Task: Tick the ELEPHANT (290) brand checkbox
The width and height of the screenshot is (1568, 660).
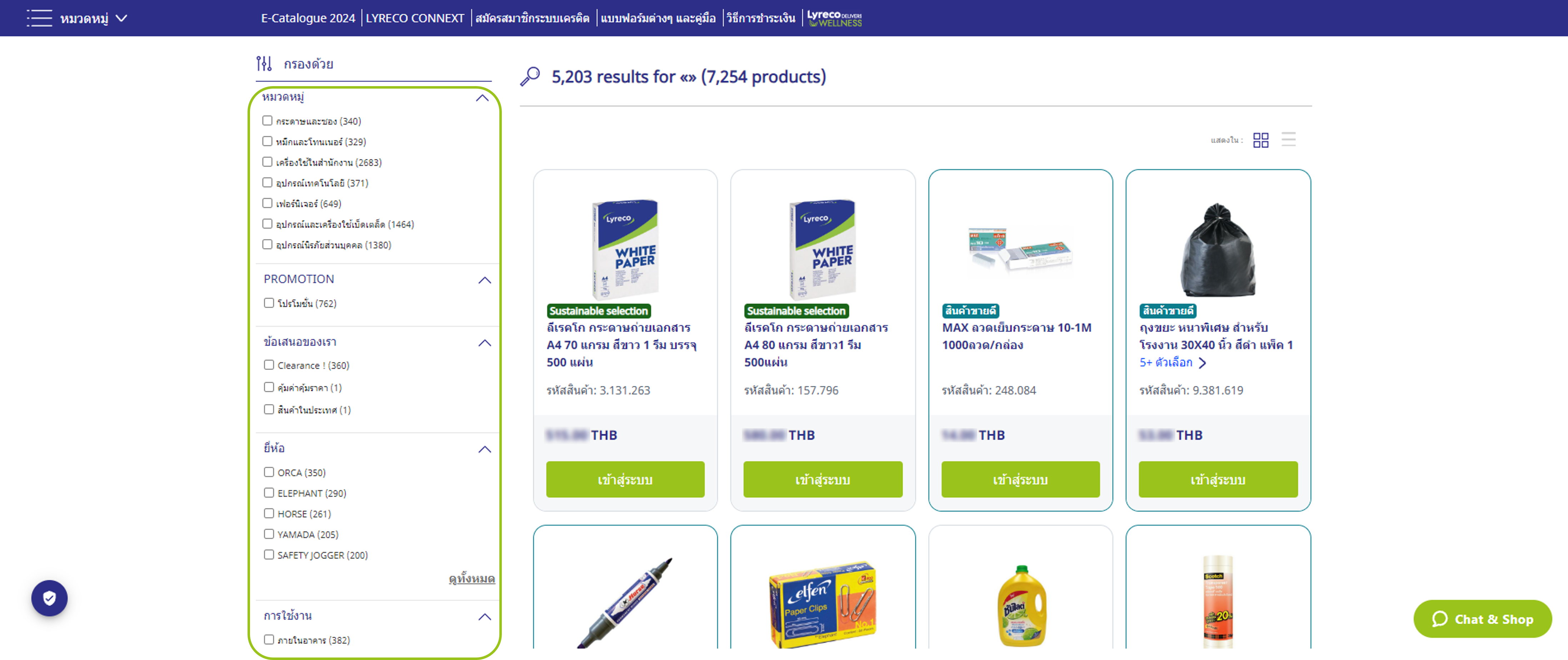Action: coord(269,492)
